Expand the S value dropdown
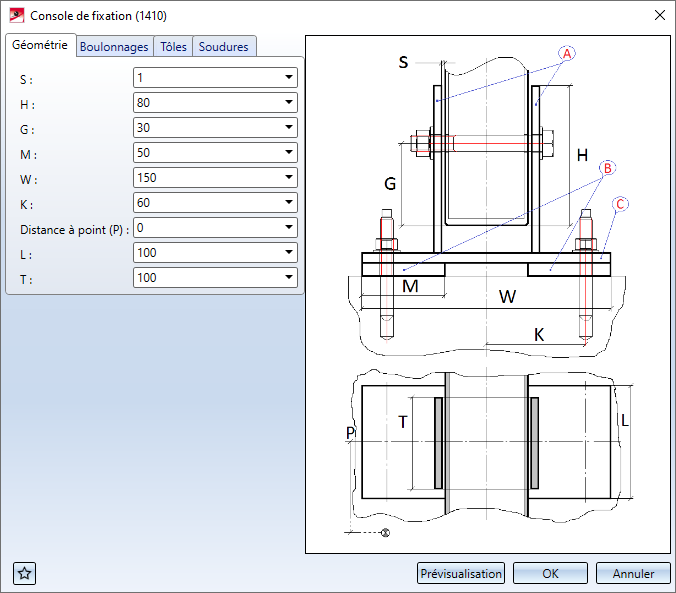 [x=288, y=77]
